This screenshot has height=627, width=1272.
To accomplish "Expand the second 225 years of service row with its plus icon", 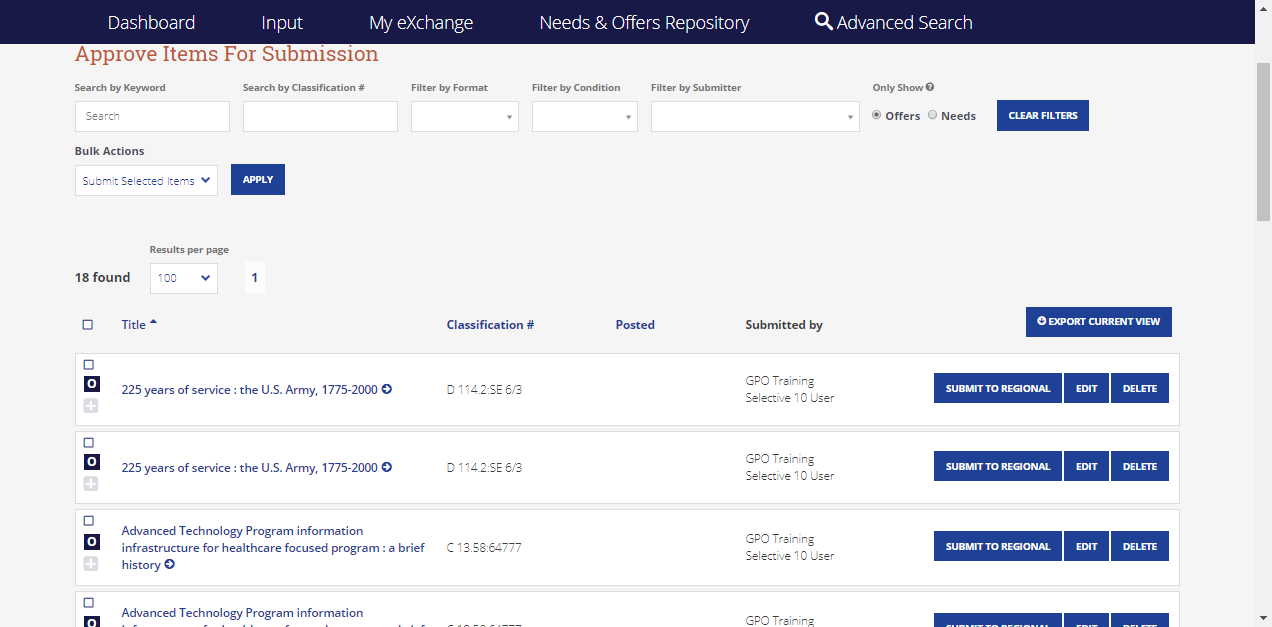I will tap(91, 484).
